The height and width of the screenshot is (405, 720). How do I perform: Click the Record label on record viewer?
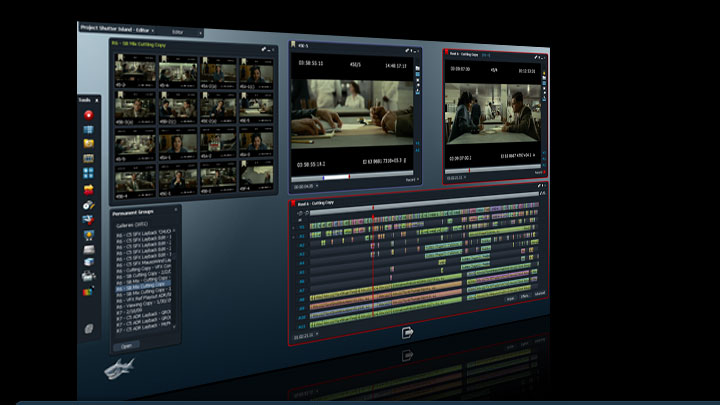pos(539,173)
